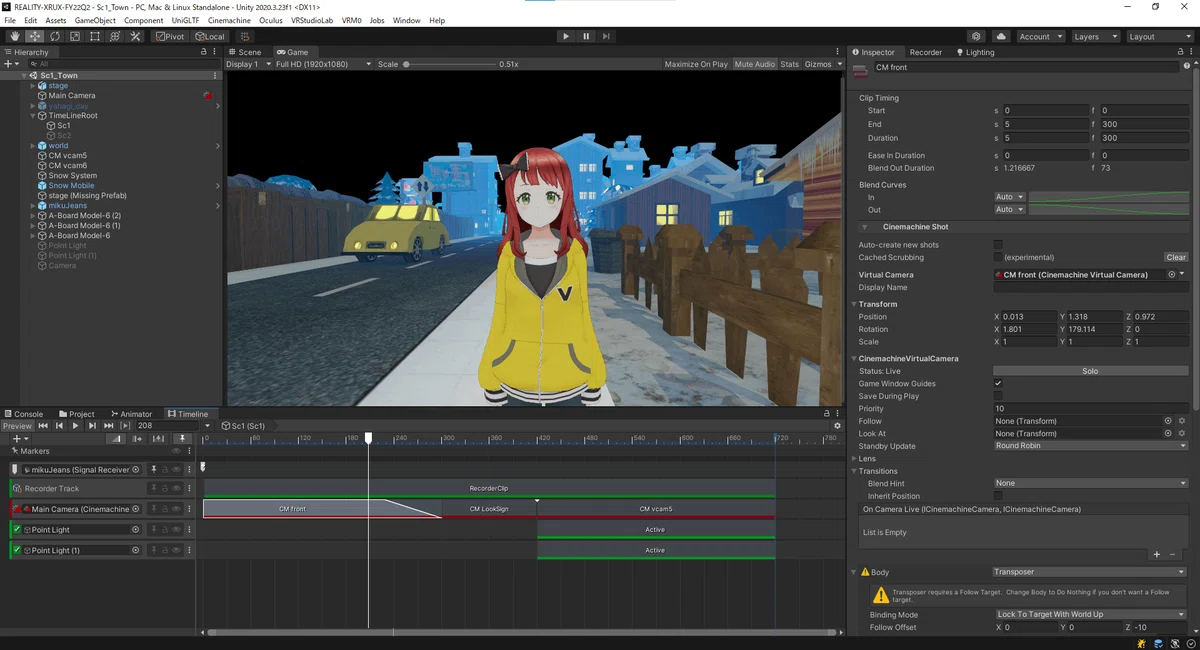The height and width of the screenshot is (650, 1200).
Task: Select the Hand tool in the toolbar
Action: [14, 36]
